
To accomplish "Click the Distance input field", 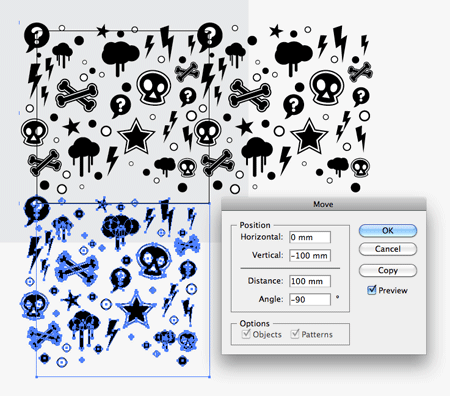I will (x=310, y=281).
